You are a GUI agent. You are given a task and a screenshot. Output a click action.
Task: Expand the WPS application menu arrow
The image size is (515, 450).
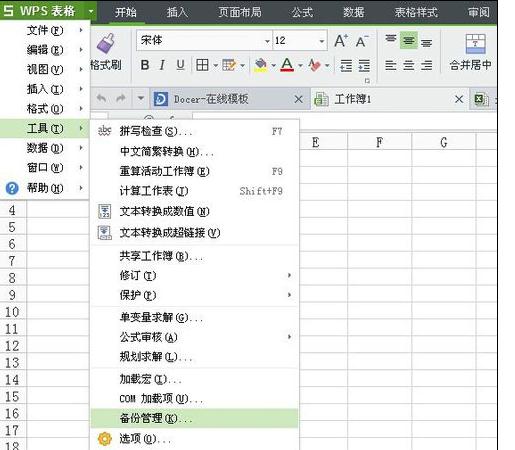91,11
